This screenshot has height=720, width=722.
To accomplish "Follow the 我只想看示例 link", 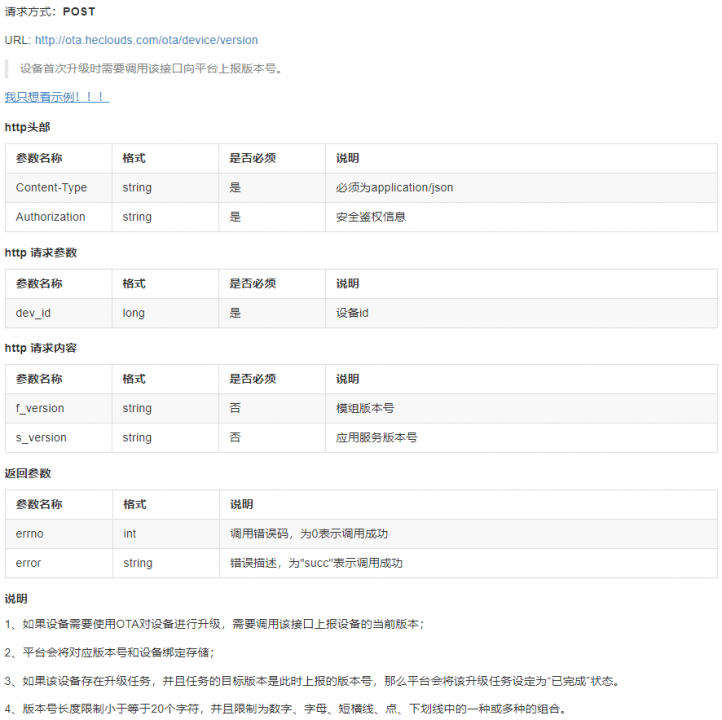I will click(x=57, y=97).
